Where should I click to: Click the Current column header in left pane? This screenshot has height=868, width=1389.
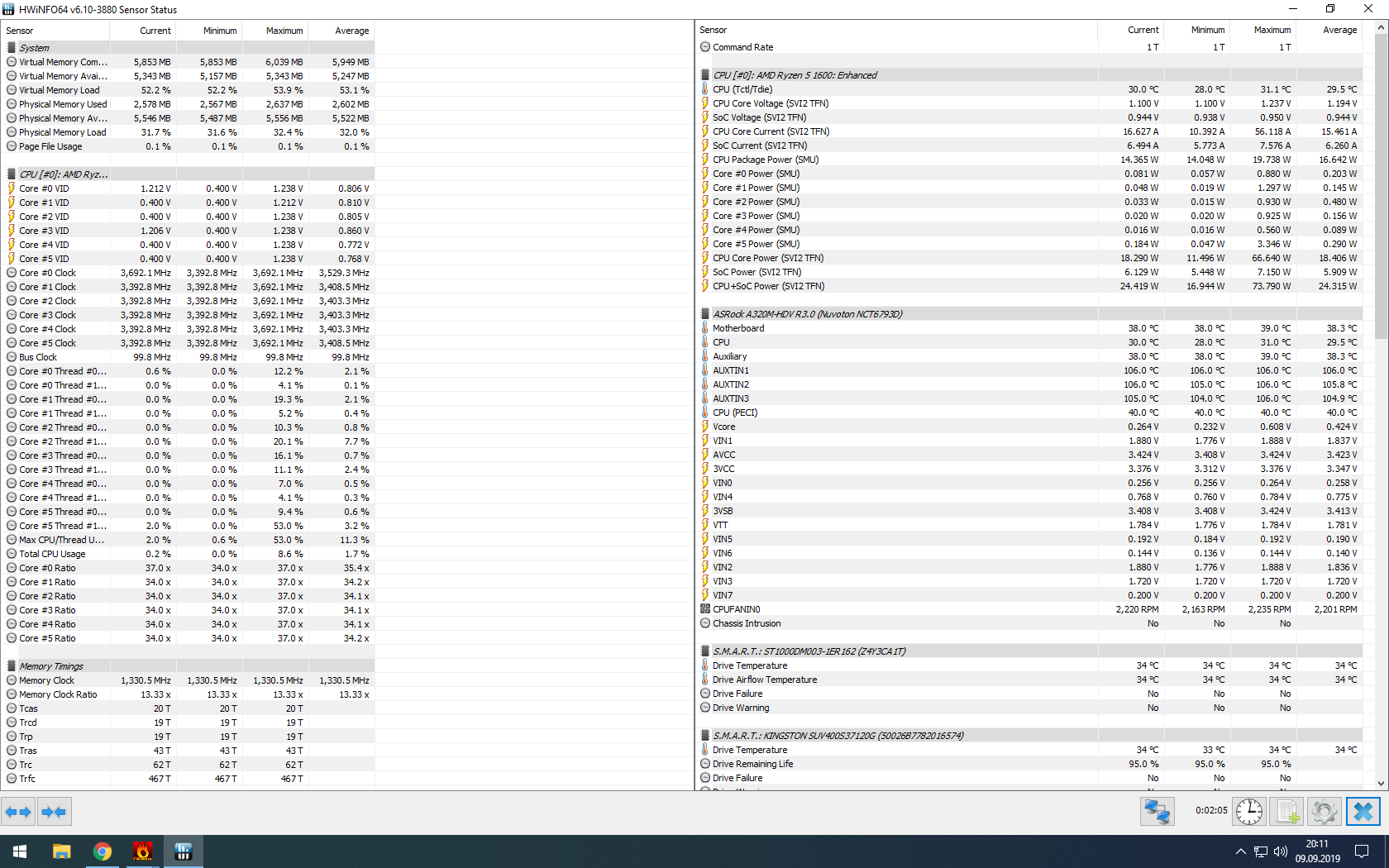143,31
